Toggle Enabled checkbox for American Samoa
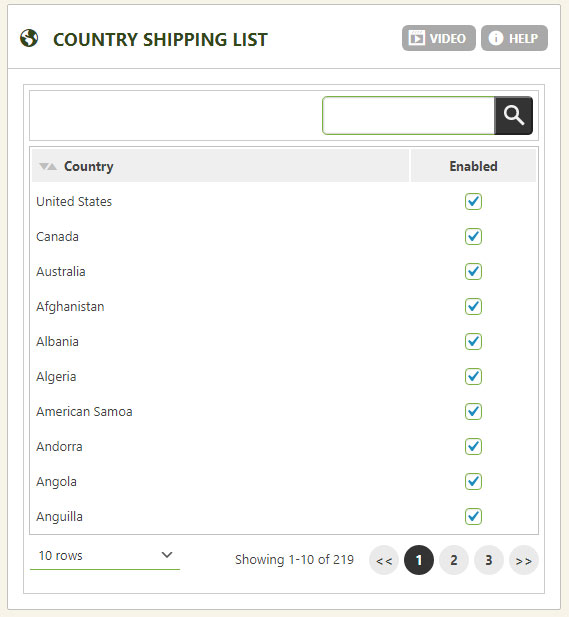Viewport: 569px width, 617px height. click(x=473, y=412)
